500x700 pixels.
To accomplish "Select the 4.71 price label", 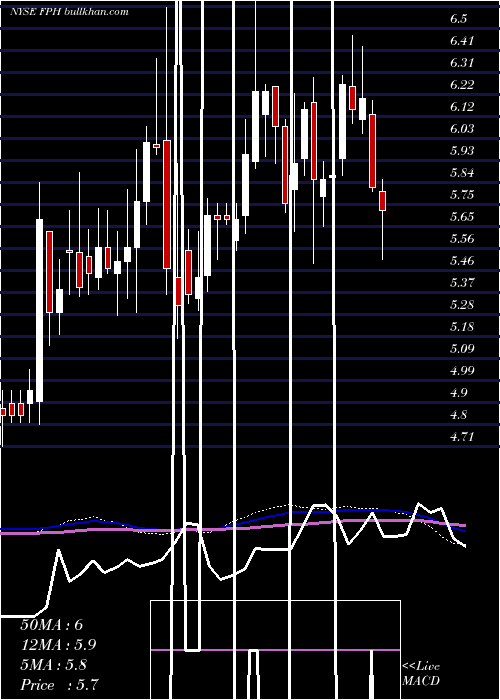I will pos(462,437).
